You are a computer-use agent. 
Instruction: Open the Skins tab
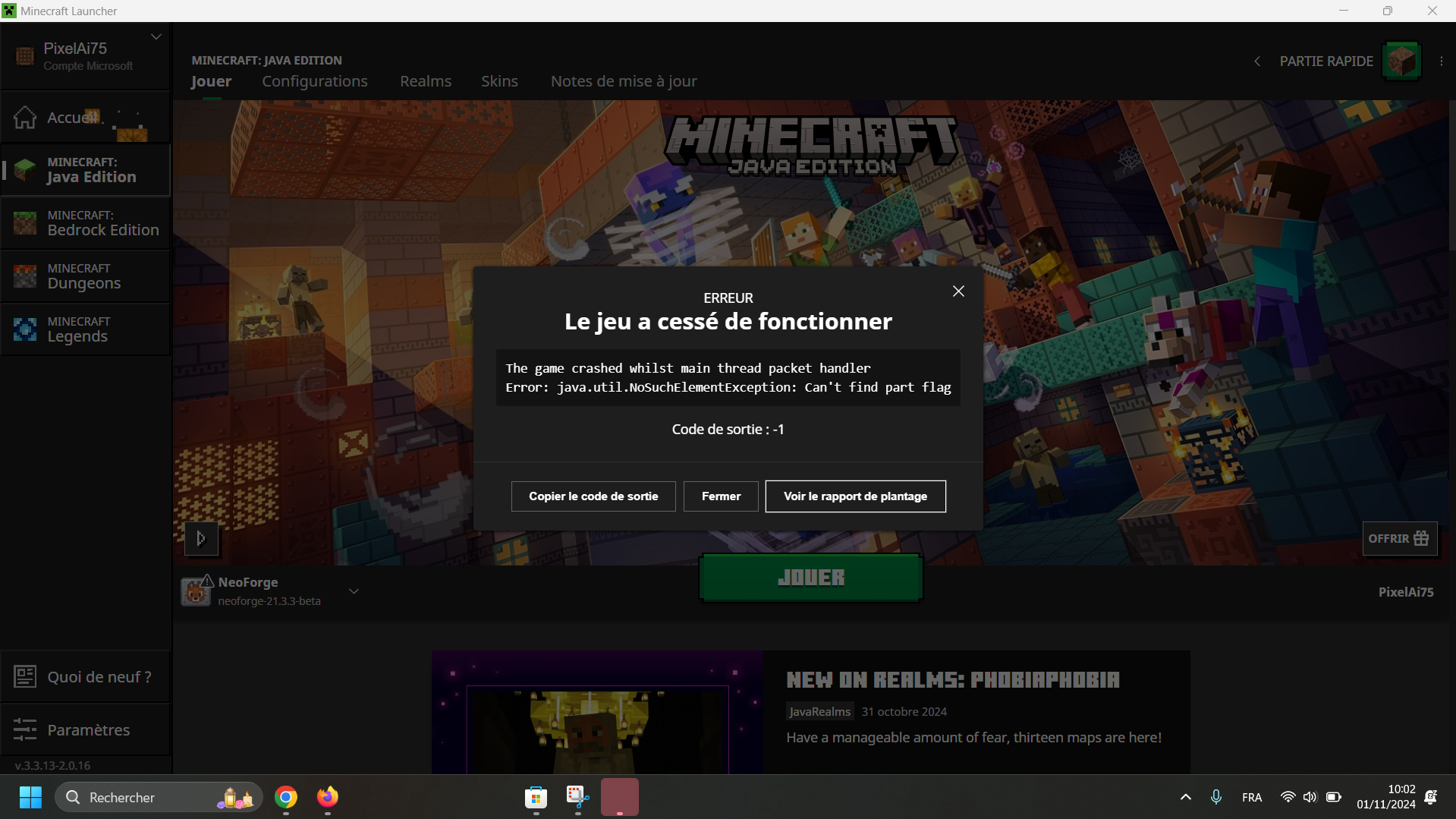pos(499,81)
